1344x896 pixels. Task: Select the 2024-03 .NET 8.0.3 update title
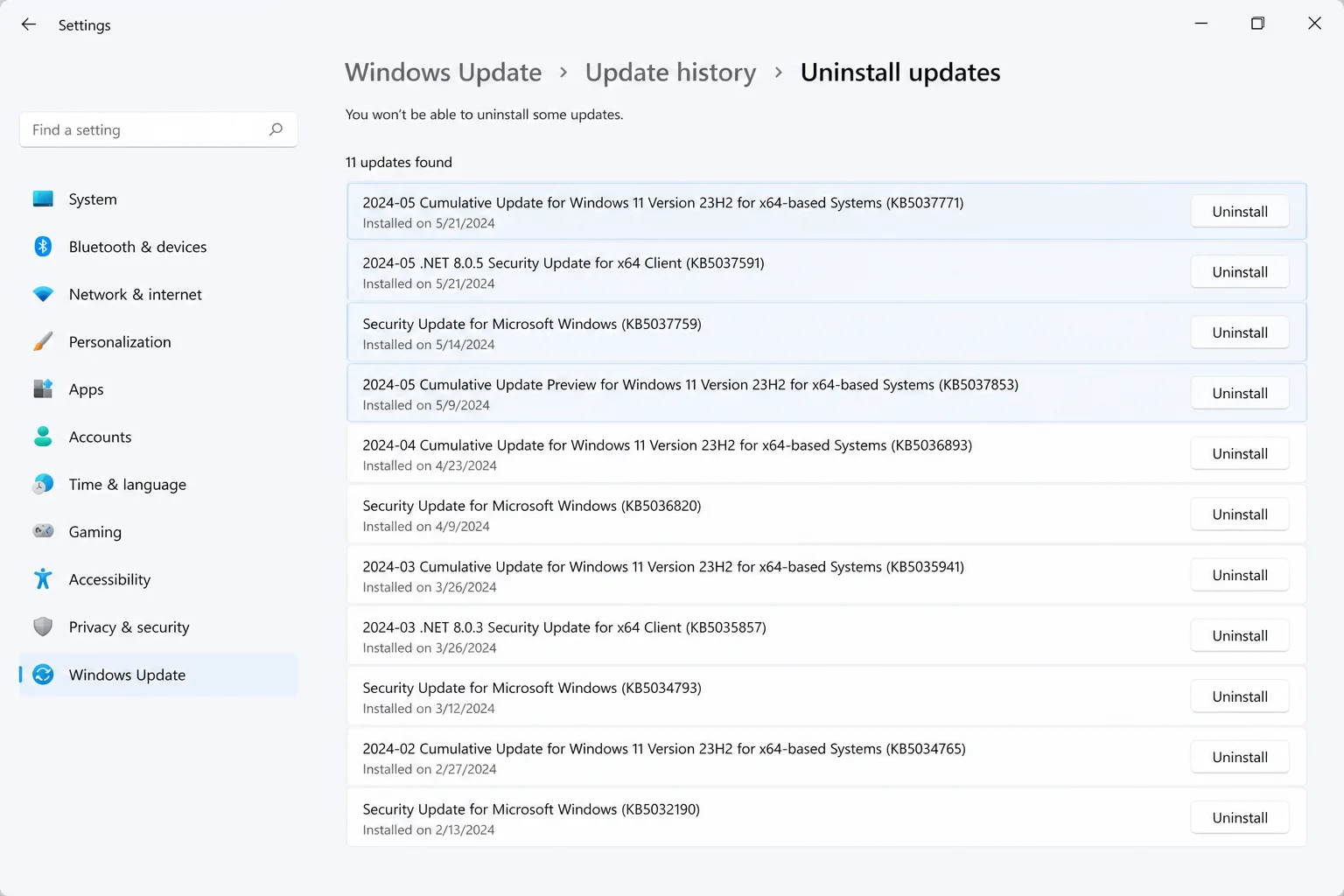coord(564,626)
